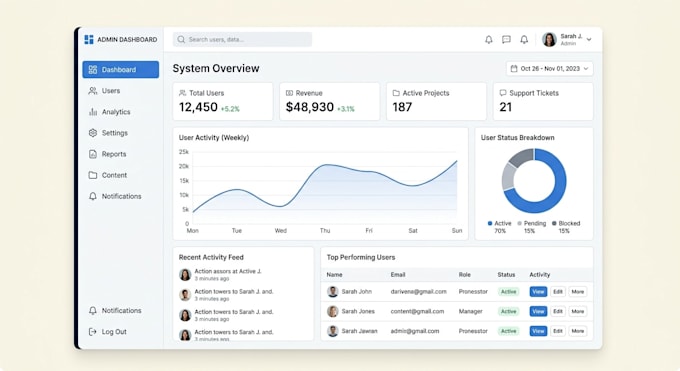
Task: Click the Active status badge for Sarah Jones
Action: pos(508,312)
